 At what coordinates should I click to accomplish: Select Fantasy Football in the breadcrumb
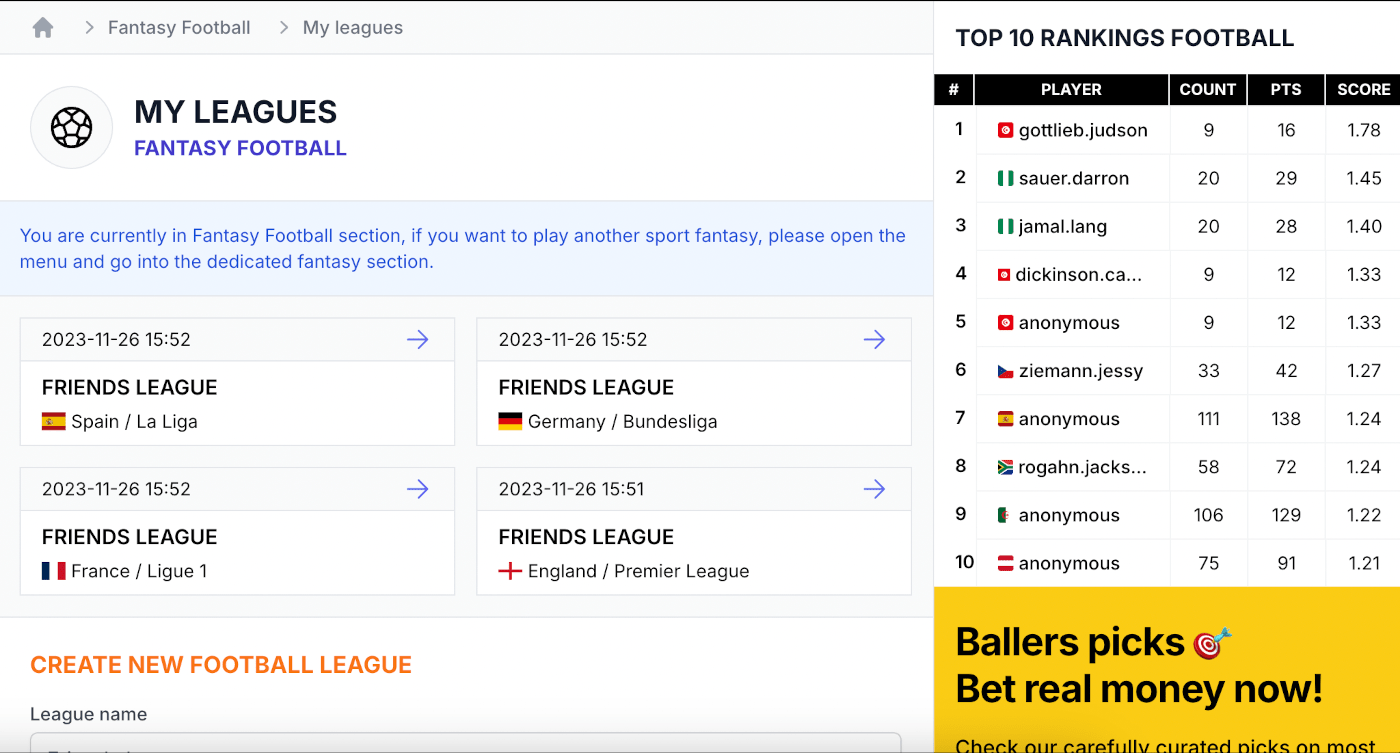tap(179, 27)
